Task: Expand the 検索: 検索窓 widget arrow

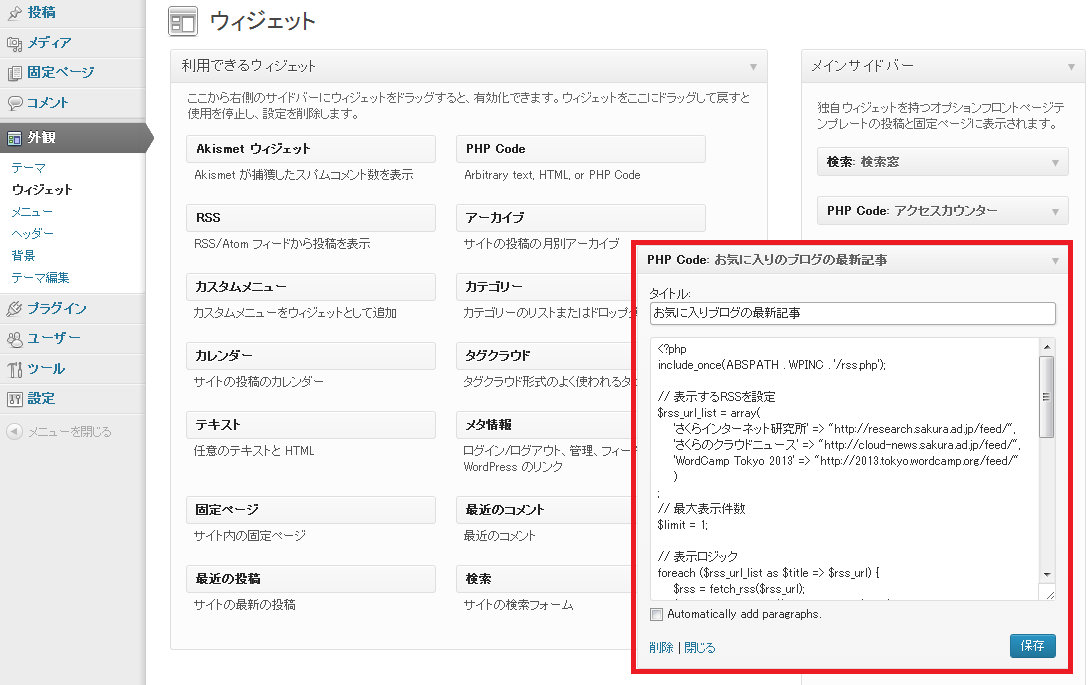Action: (x=1054, y=162)
